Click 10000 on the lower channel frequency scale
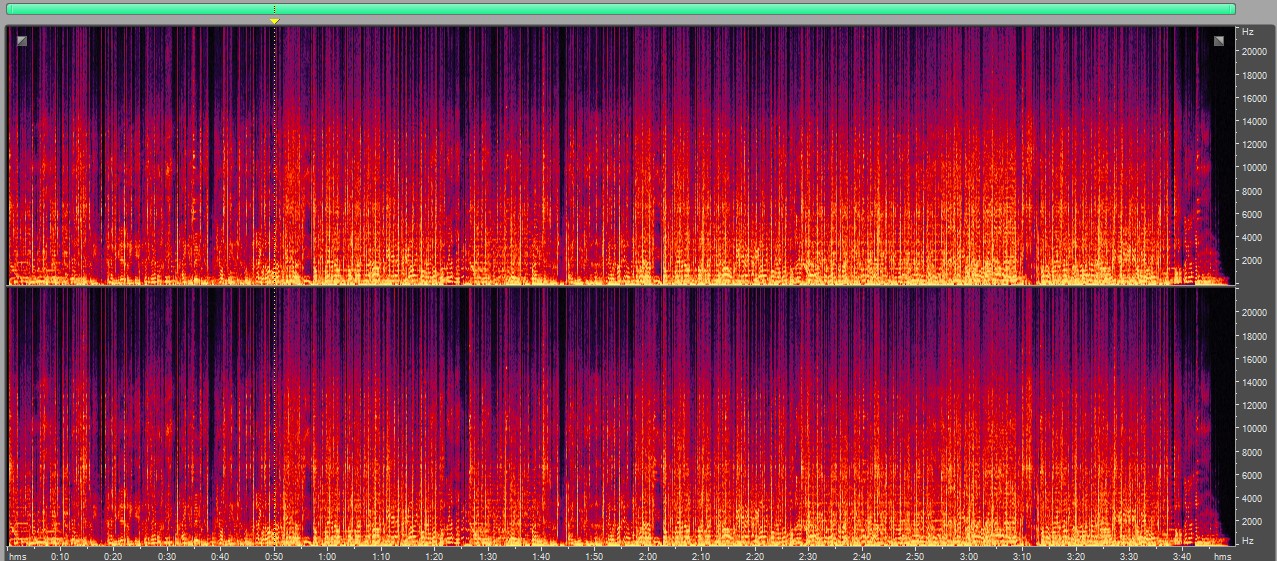 point(1255,428)
